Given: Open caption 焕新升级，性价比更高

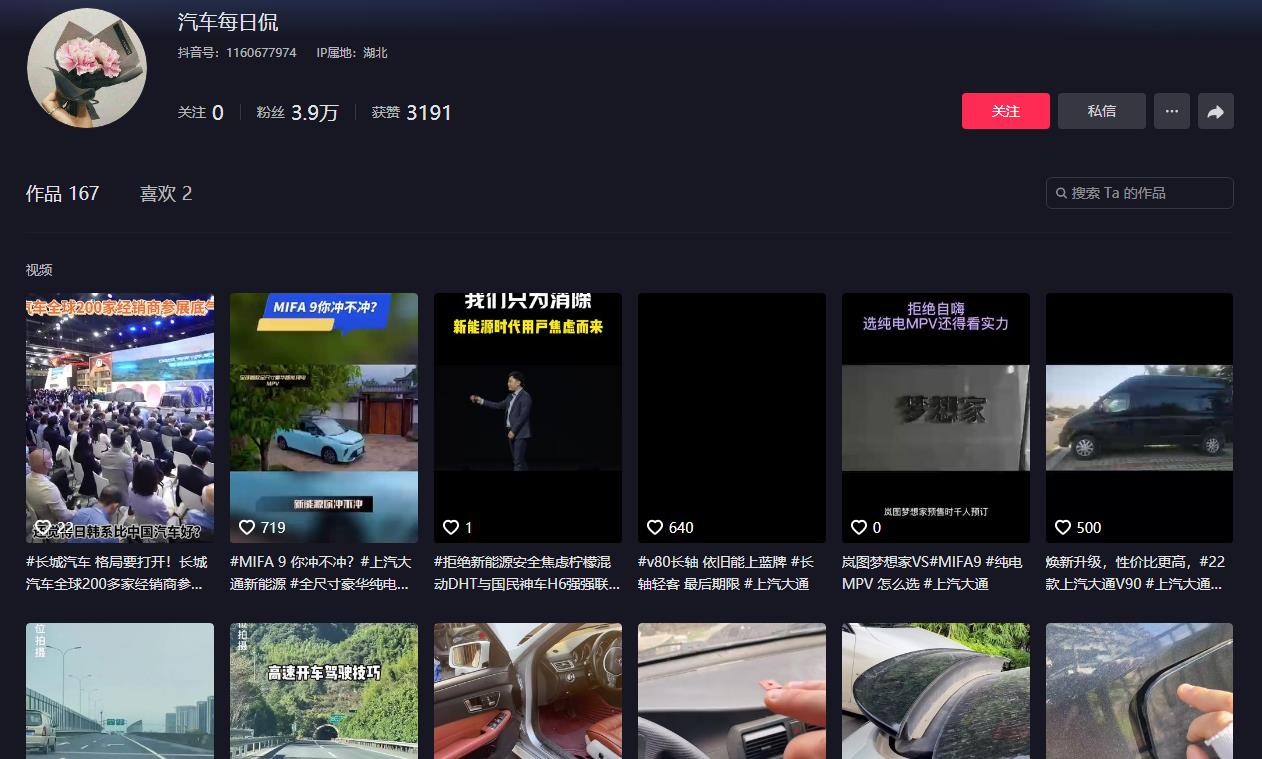Looking at the screenshot, I should pyautogui.click(x=1136, y=573).
